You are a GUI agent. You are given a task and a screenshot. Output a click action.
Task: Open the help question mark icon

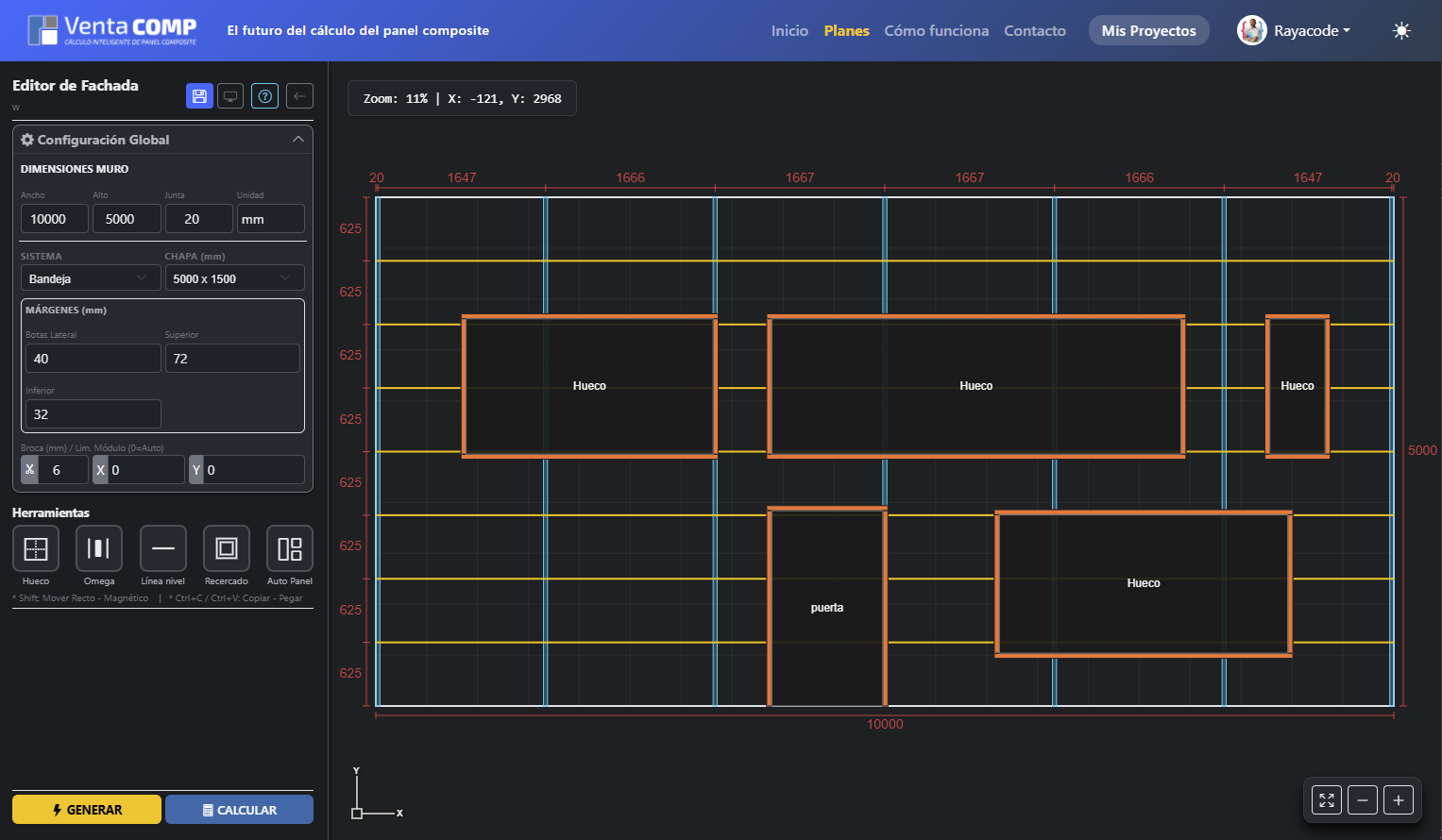[265, 96]
